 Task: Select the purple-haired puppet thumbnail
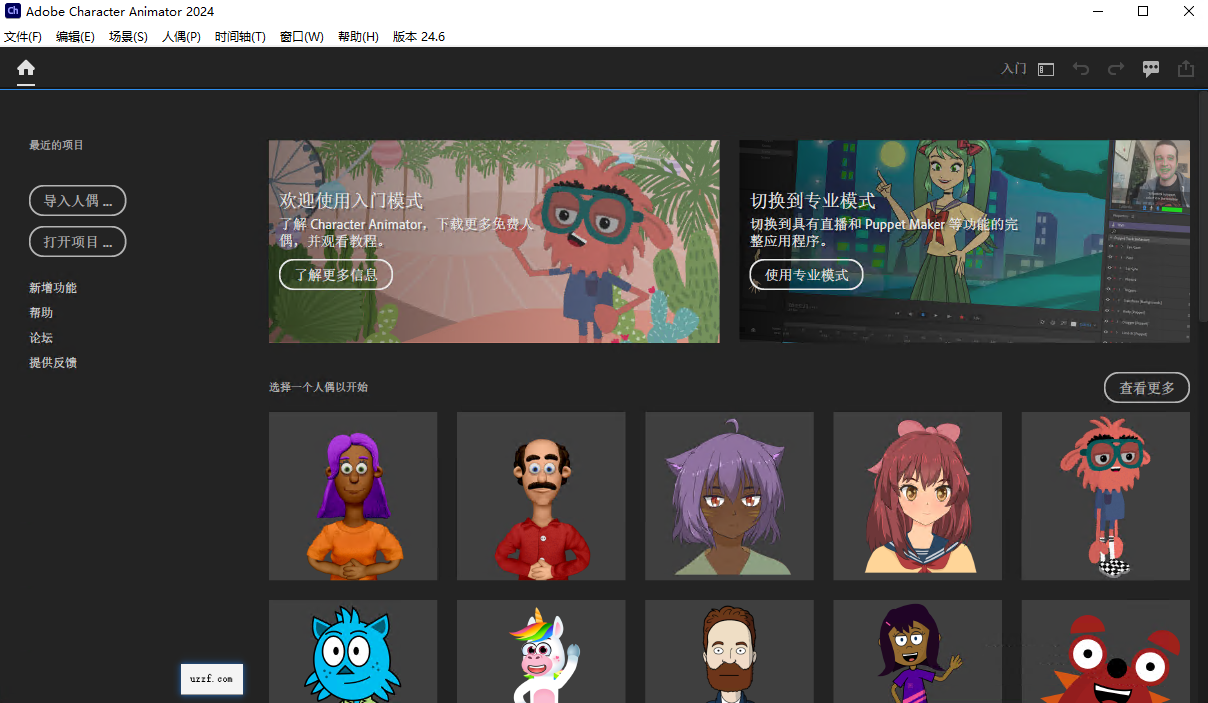[x=352, y=496]
